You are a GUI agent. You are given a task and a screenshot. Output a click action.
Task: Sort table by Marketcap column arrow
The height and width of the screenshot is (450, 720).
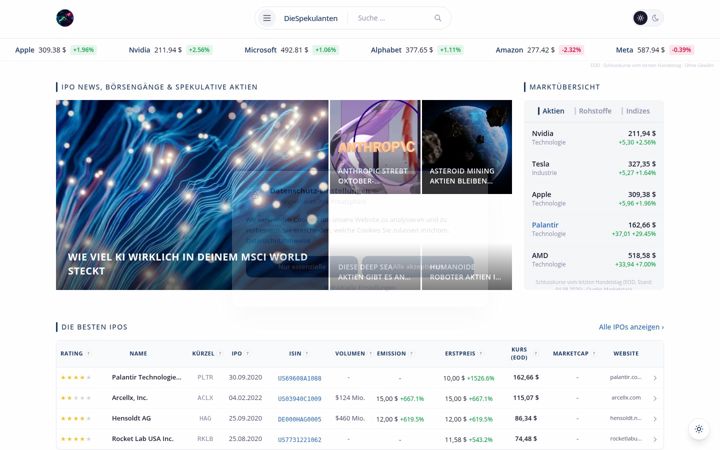(x=594, y=354)
